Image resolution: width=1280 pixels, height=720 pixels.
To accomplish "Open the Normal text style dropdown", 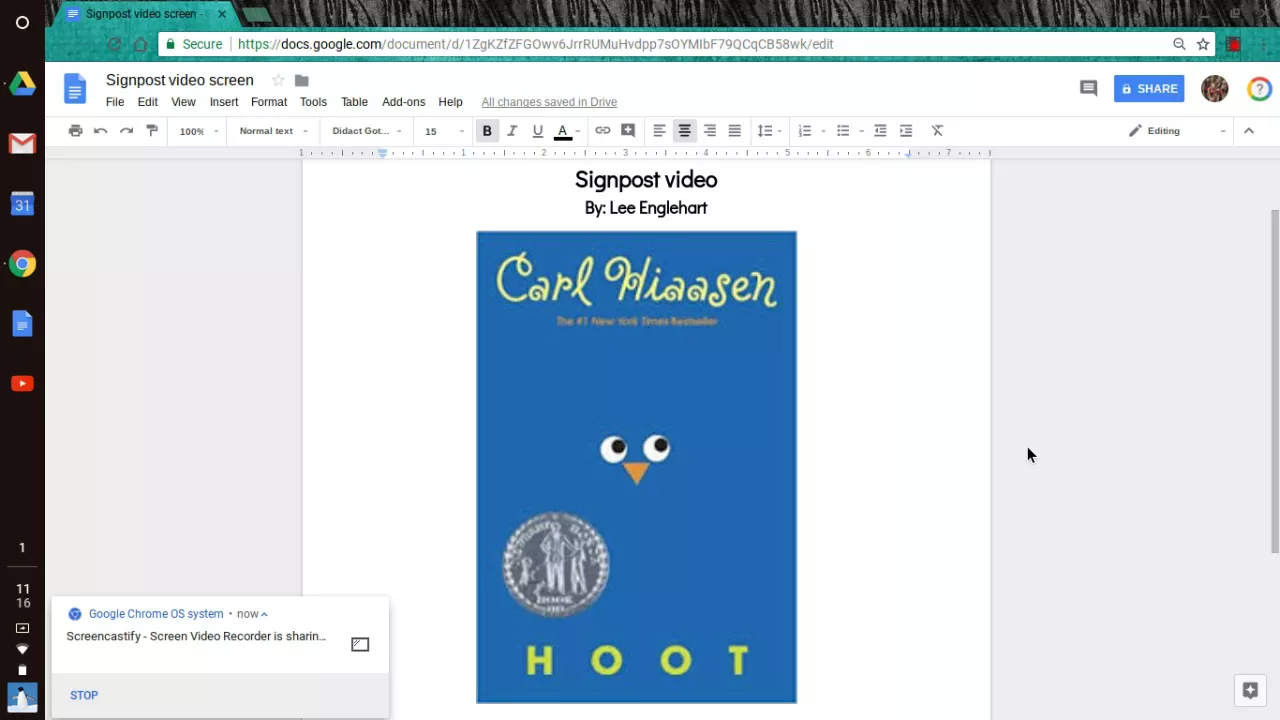I will tap(274, 131).
